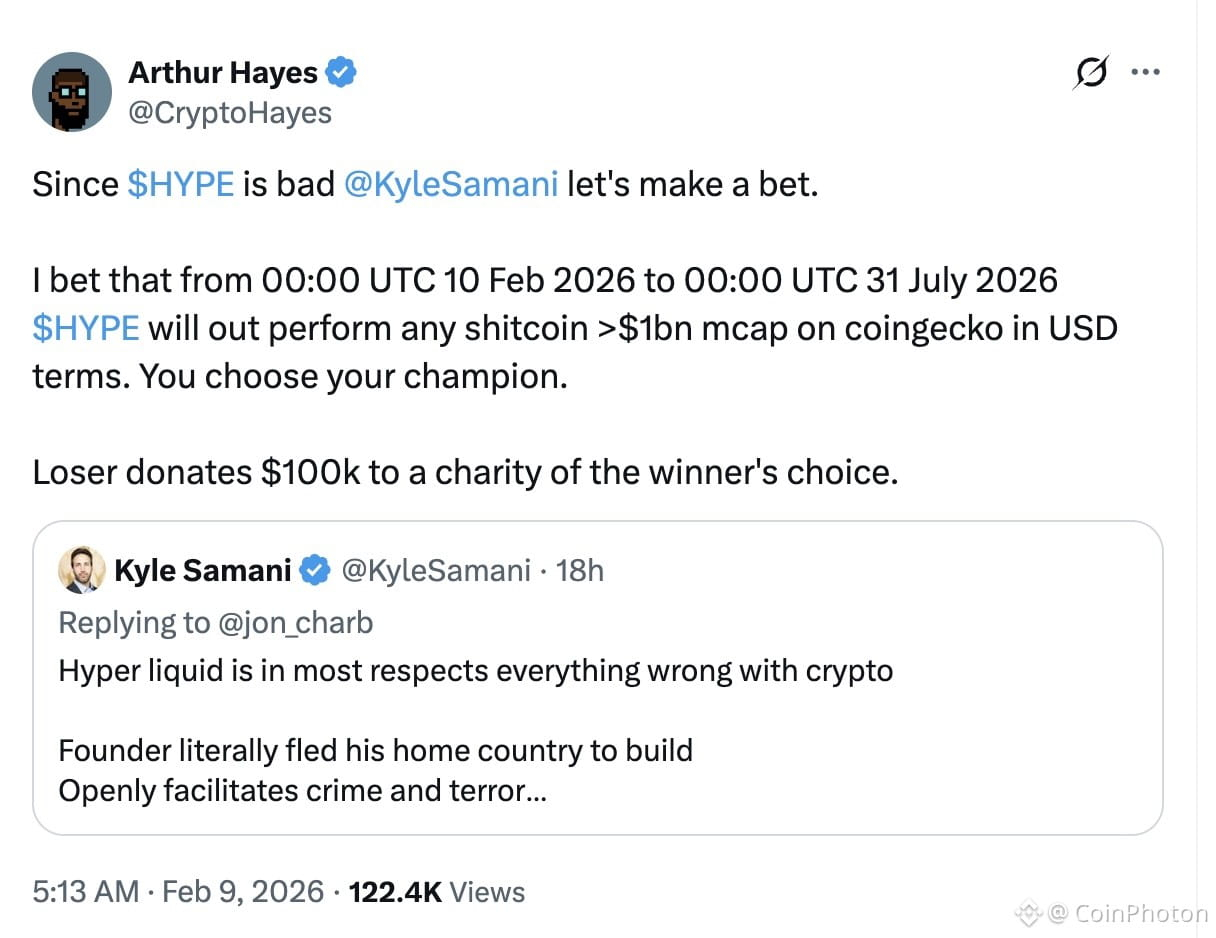Open @KyleSamani handle in quoted tweet header

436,570
